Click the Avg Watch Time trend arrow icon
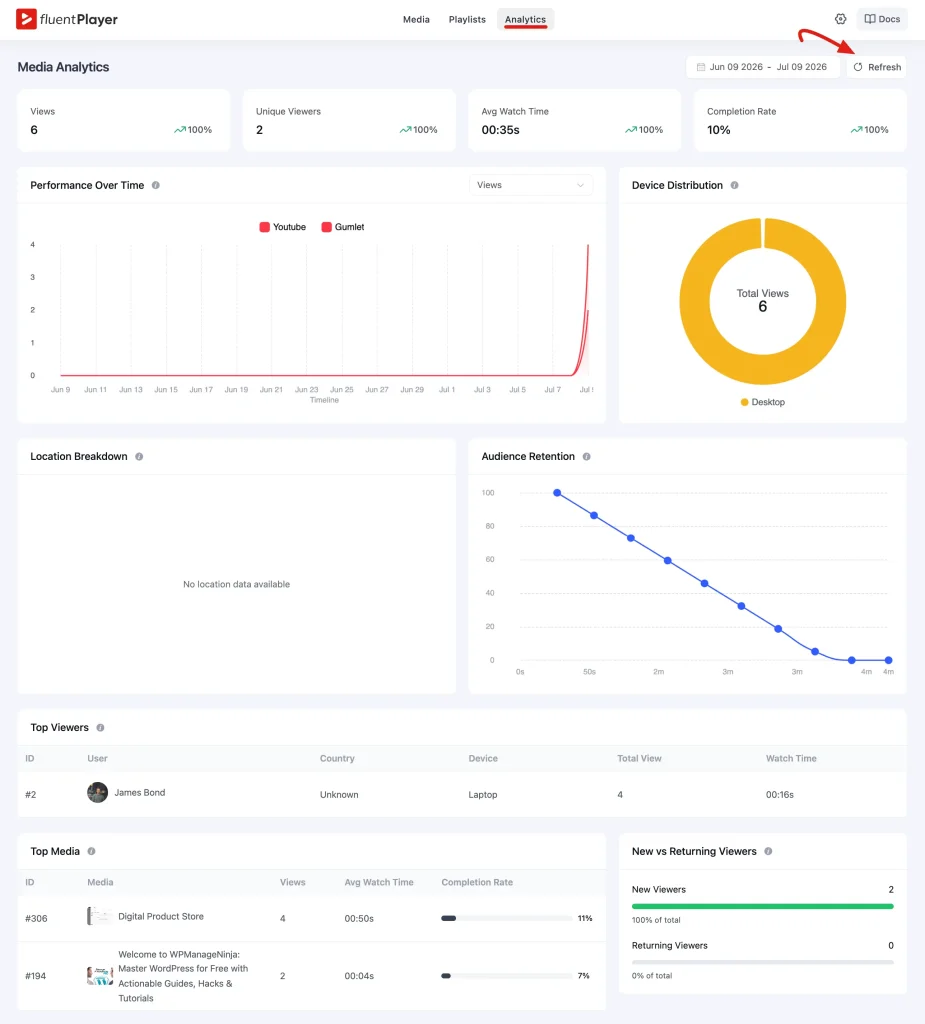 pyautogui.click(x=630, y=130)
